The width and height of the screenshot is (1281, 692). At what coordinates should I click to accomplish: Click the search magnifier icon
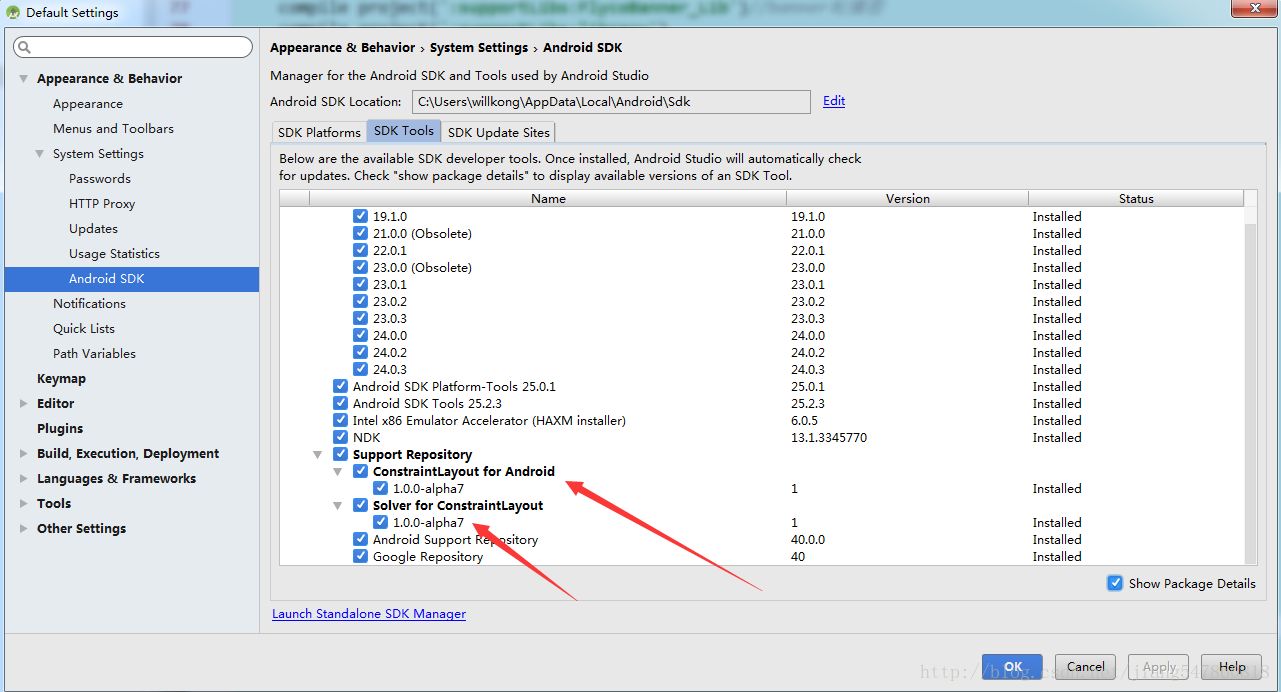(24, 47)
